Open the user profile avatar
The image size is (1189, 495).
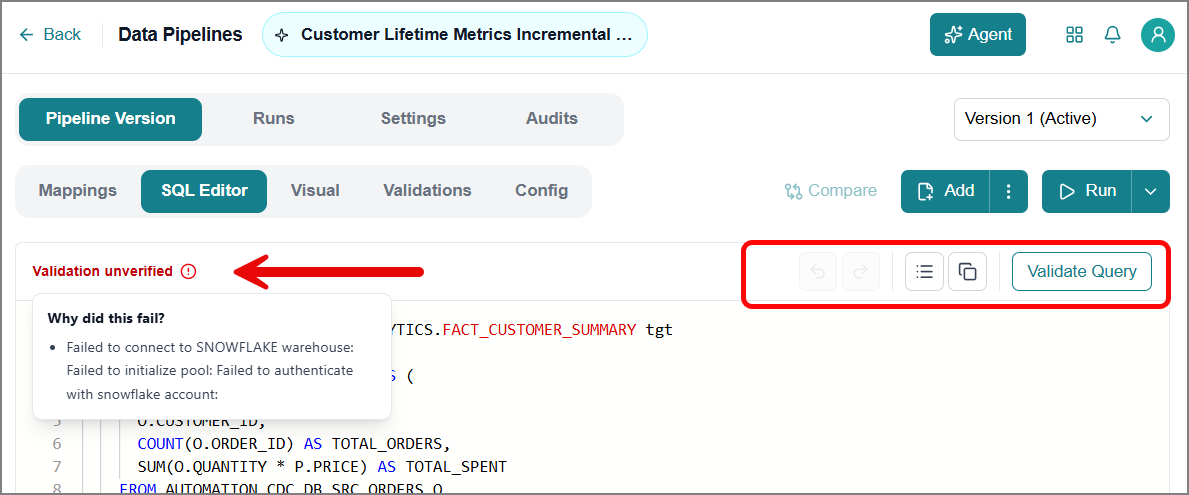[1158, 35]
